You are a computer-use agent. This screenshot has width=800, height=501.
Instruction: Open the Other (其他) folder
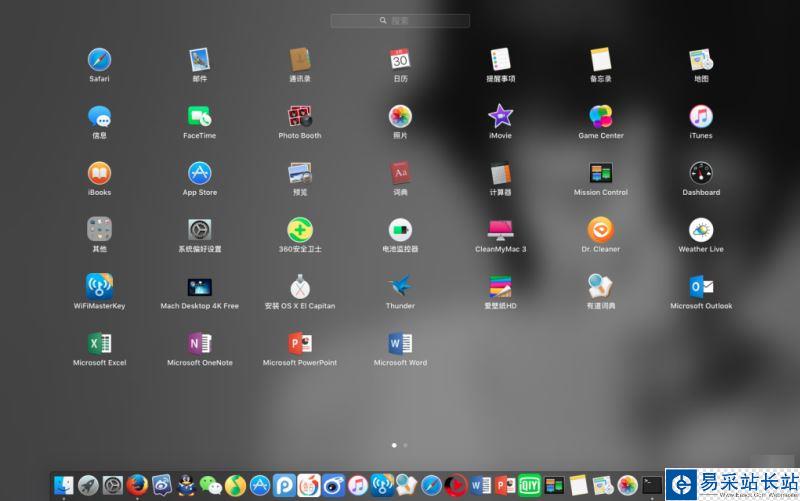[99, 230]
